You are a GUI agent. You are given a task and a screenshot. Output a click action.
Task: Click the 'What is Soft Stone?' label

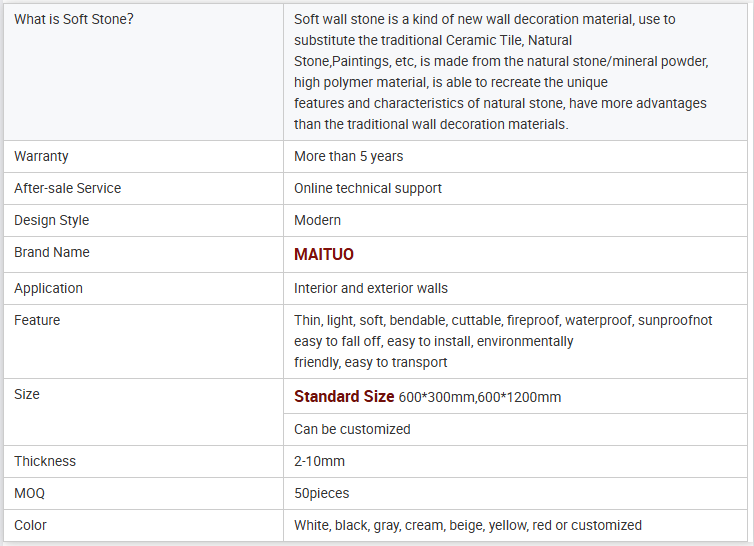coord(73,19)
